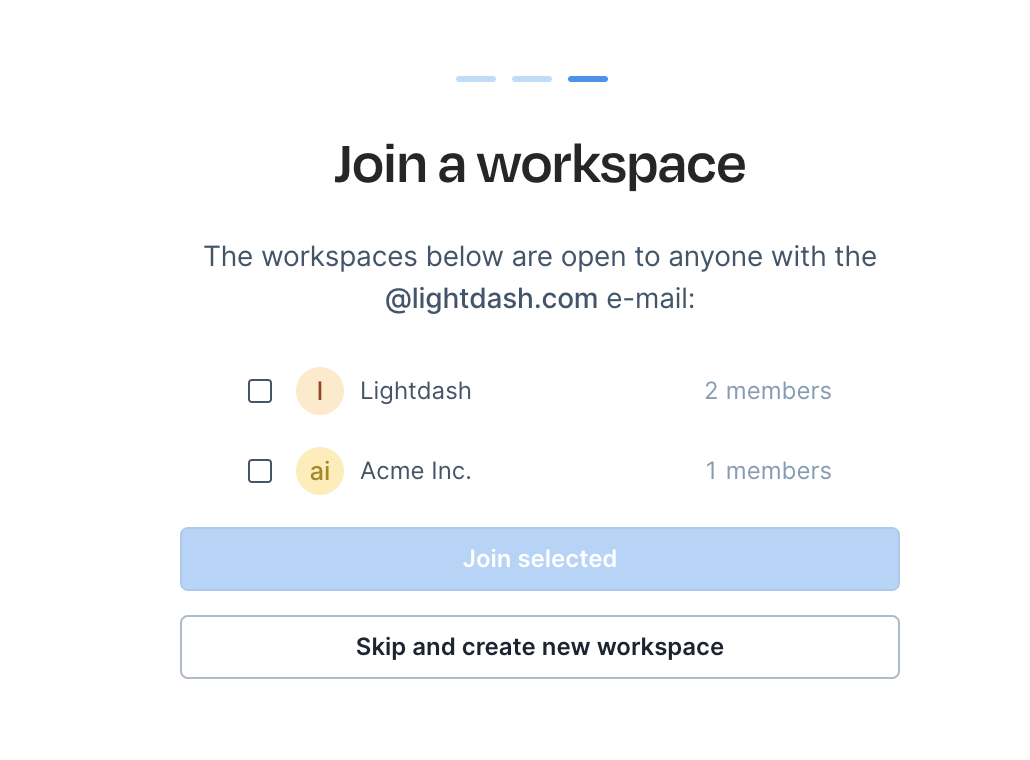Select the Lightdash workspace name
1030x760 pixels.
415,391
